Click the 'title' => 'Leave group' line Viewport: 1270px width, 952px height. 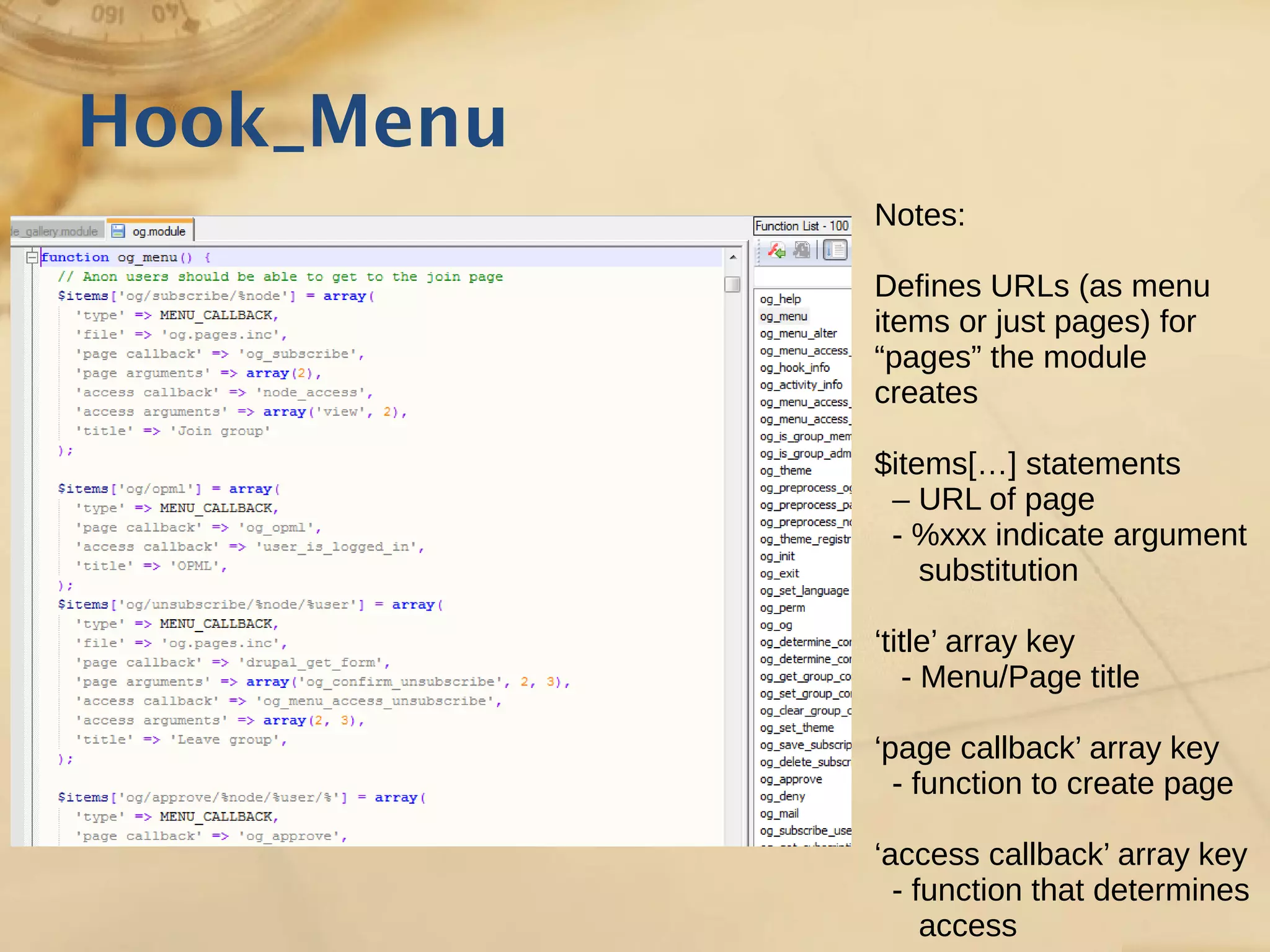pyautogui.click(x=181, y=739)
